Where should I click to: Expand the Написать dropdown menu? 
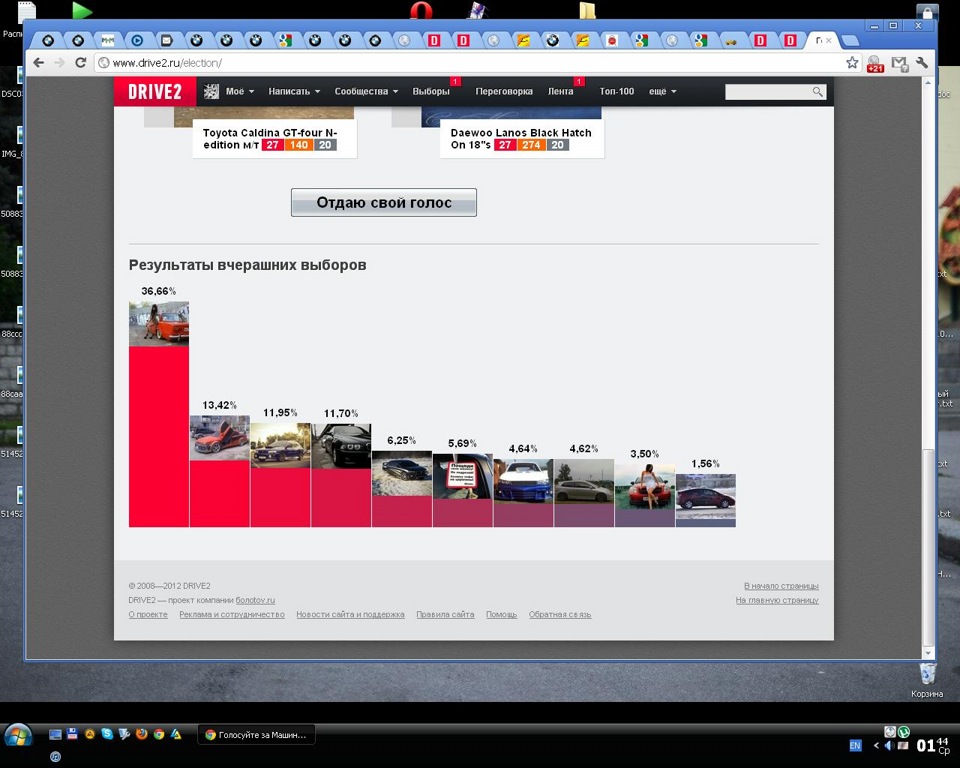point(294,91)
